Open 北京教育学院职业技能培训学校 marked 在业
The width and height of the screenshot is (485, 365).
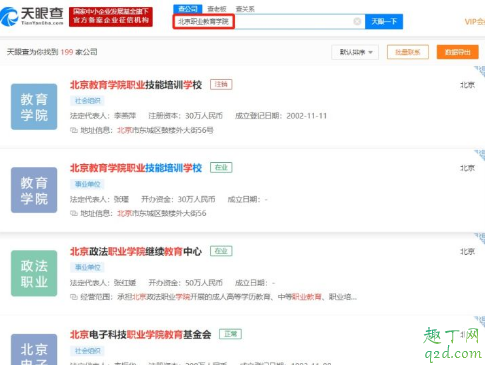[x=136, y=168]
